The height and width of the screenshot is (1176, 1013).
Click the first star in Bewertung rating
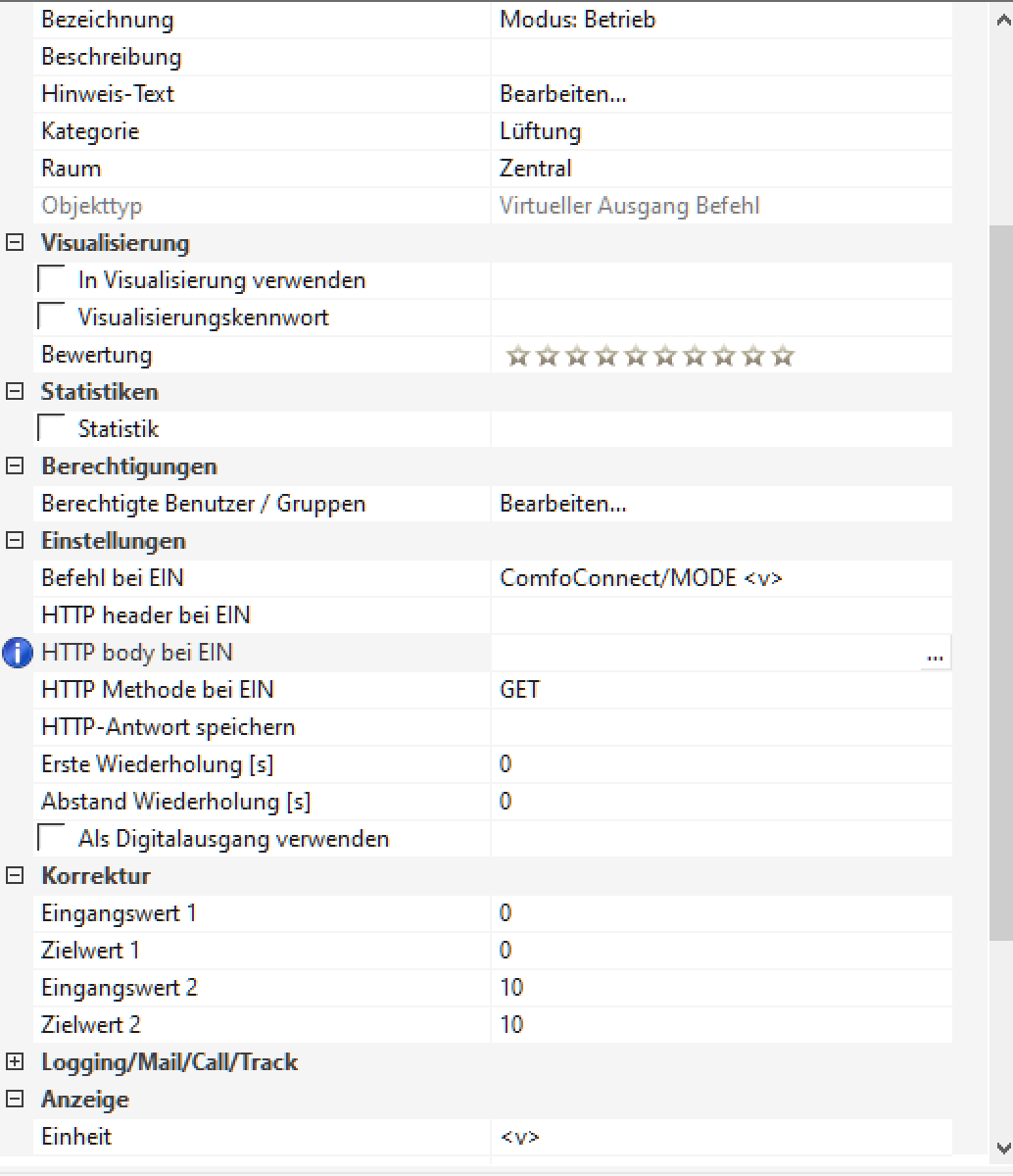[517, 356]
